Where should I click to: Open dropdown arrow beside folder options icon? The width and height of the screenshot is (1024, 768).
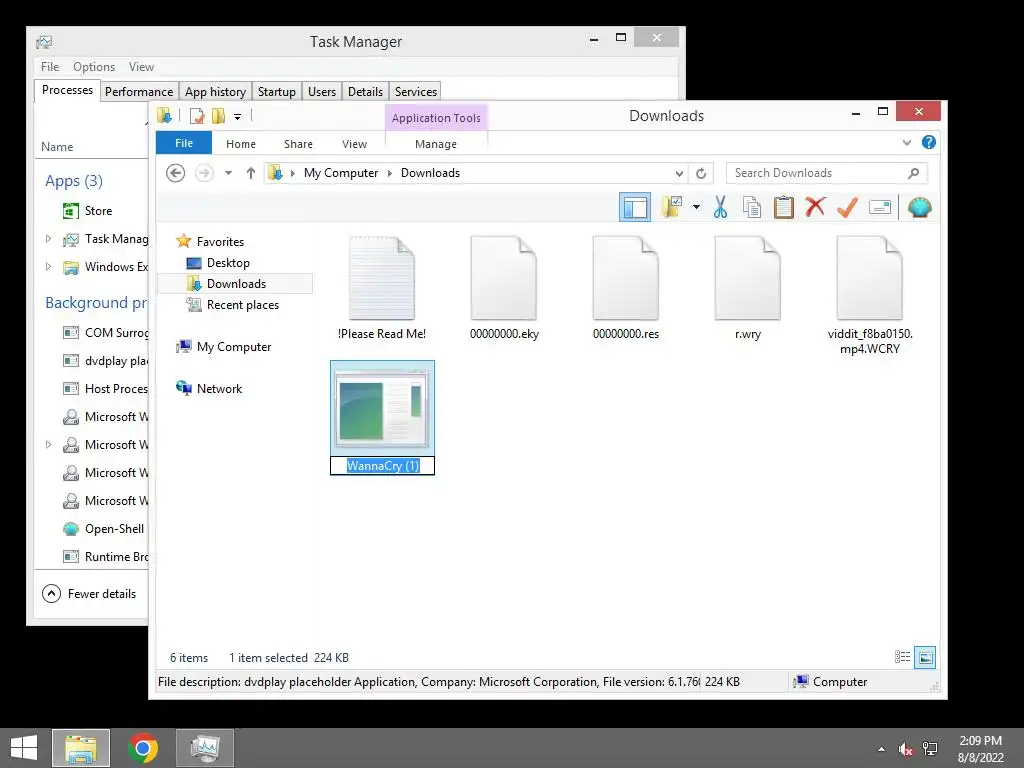click(696, 208)
